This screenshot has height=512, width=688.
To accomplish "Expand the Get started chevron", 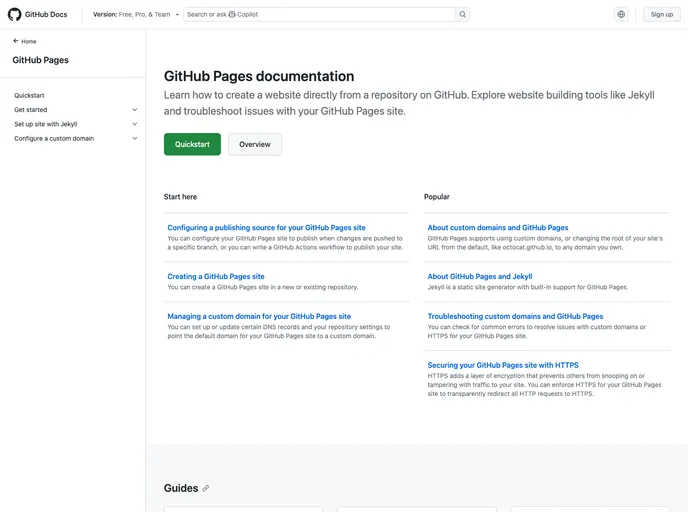I will click(x=135, y=110).
